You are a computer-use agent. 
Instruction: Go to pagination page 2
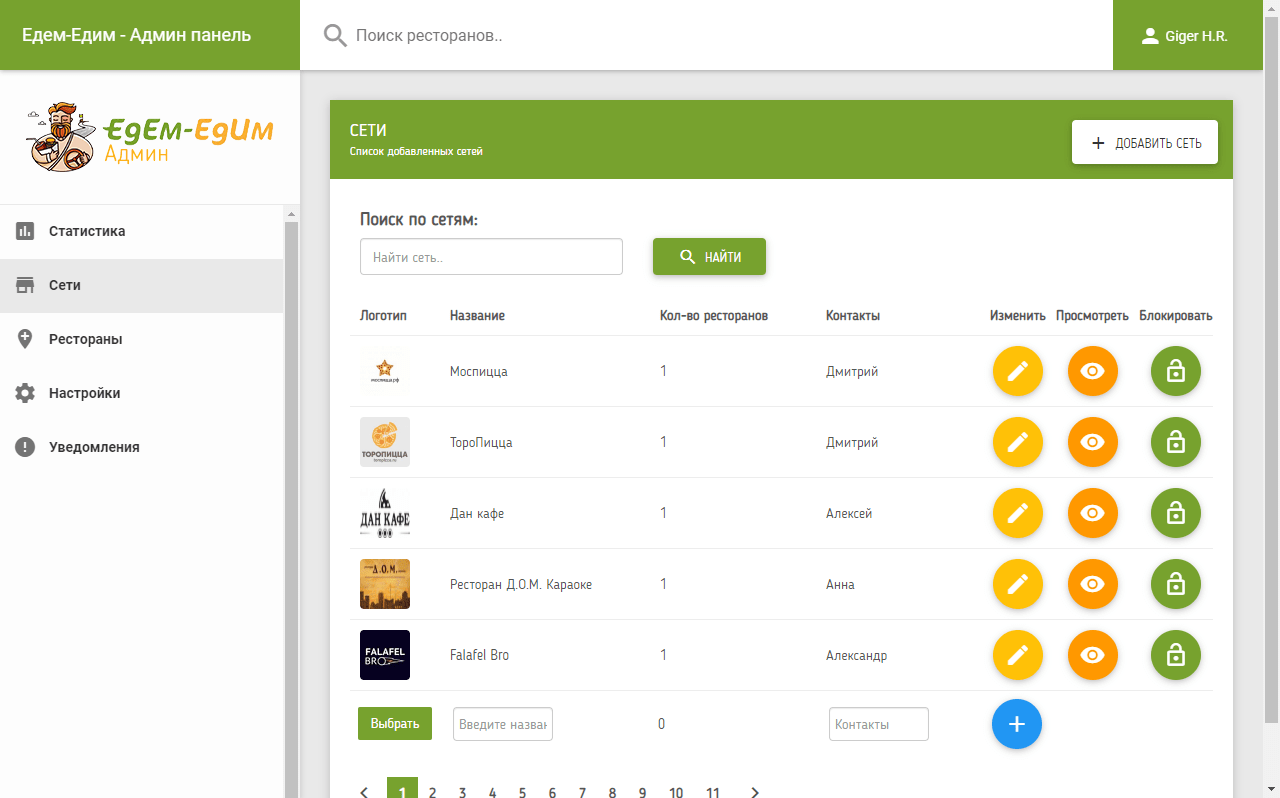click(432, 792)
